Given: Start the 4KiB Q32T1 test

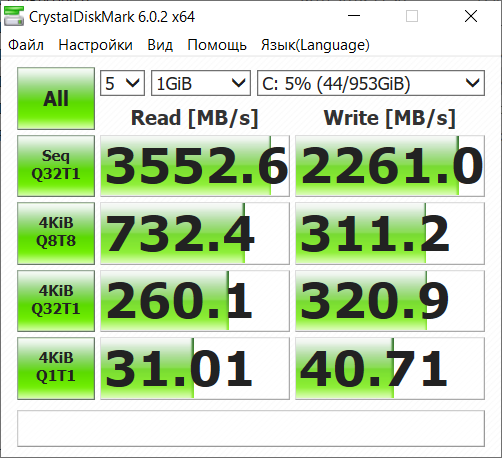Looking at the screenshot, I should tap(56, 301).
